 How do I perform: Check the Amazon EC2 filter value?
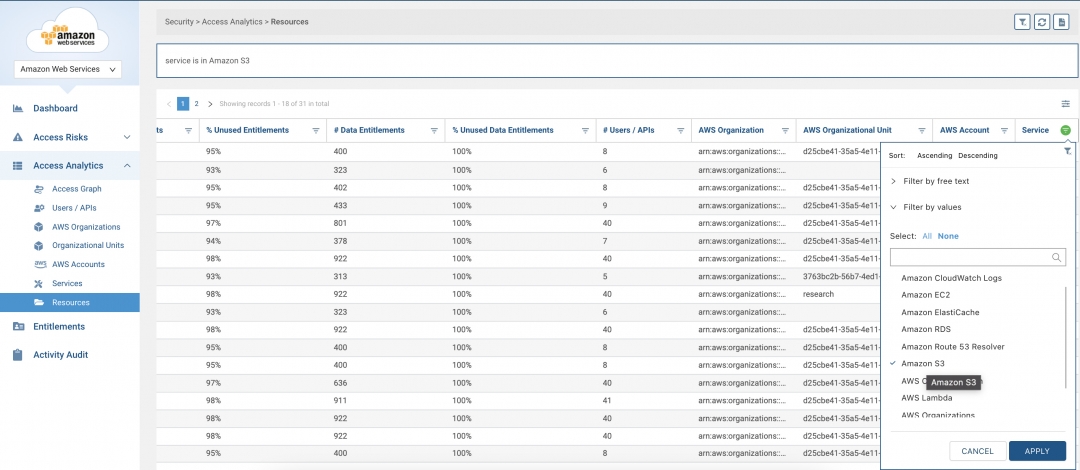(x=925, y=295)
